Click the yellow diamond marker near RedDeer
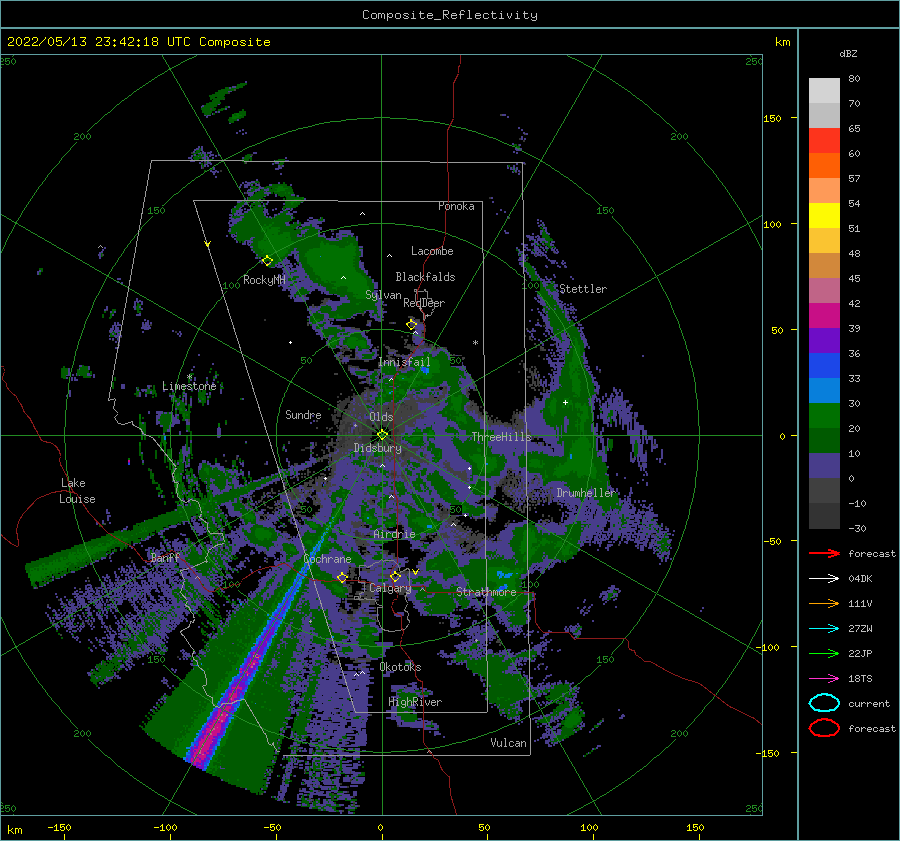900x841 pixels. click(411, 325)
